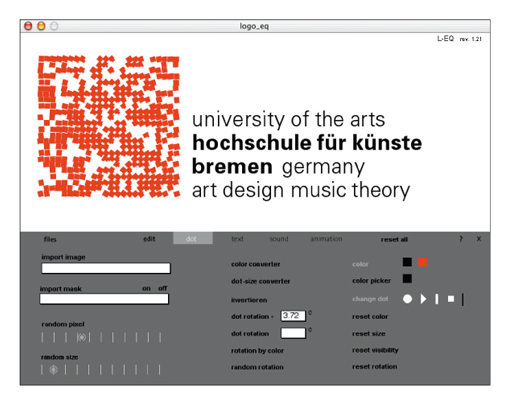
Task: Click random rotation
Action: pyautogui.click(x=257, y=367)
